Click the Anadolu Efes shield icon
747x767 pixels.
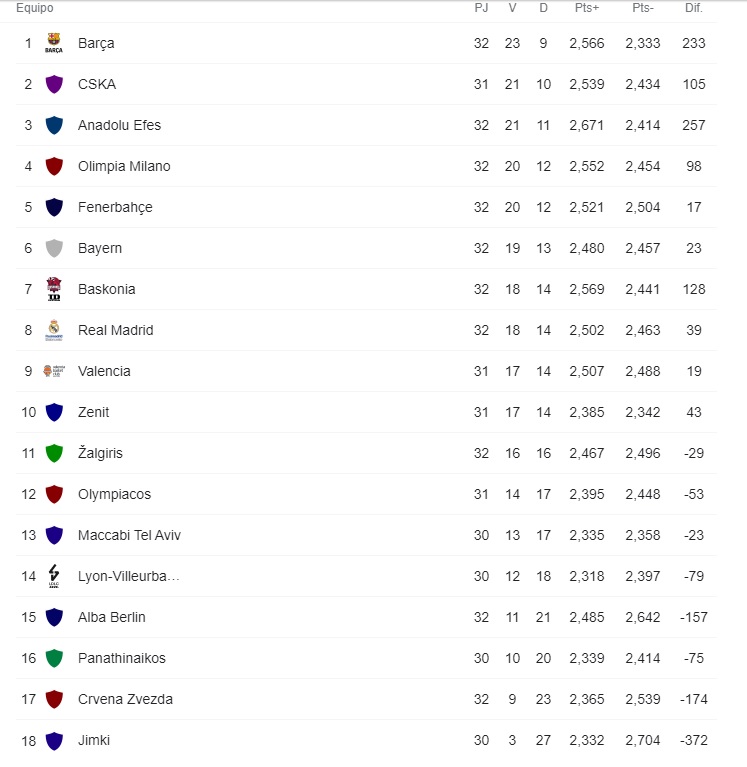54,125
